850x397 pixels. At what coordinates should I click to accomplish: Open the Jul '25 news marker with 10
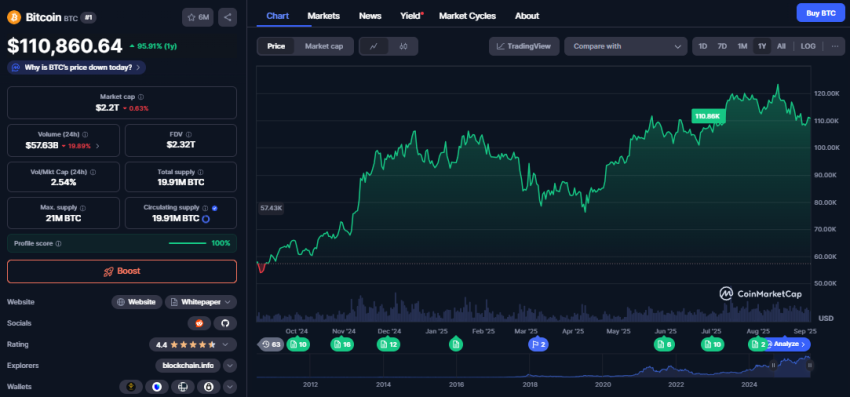click(x=712, y=344)
